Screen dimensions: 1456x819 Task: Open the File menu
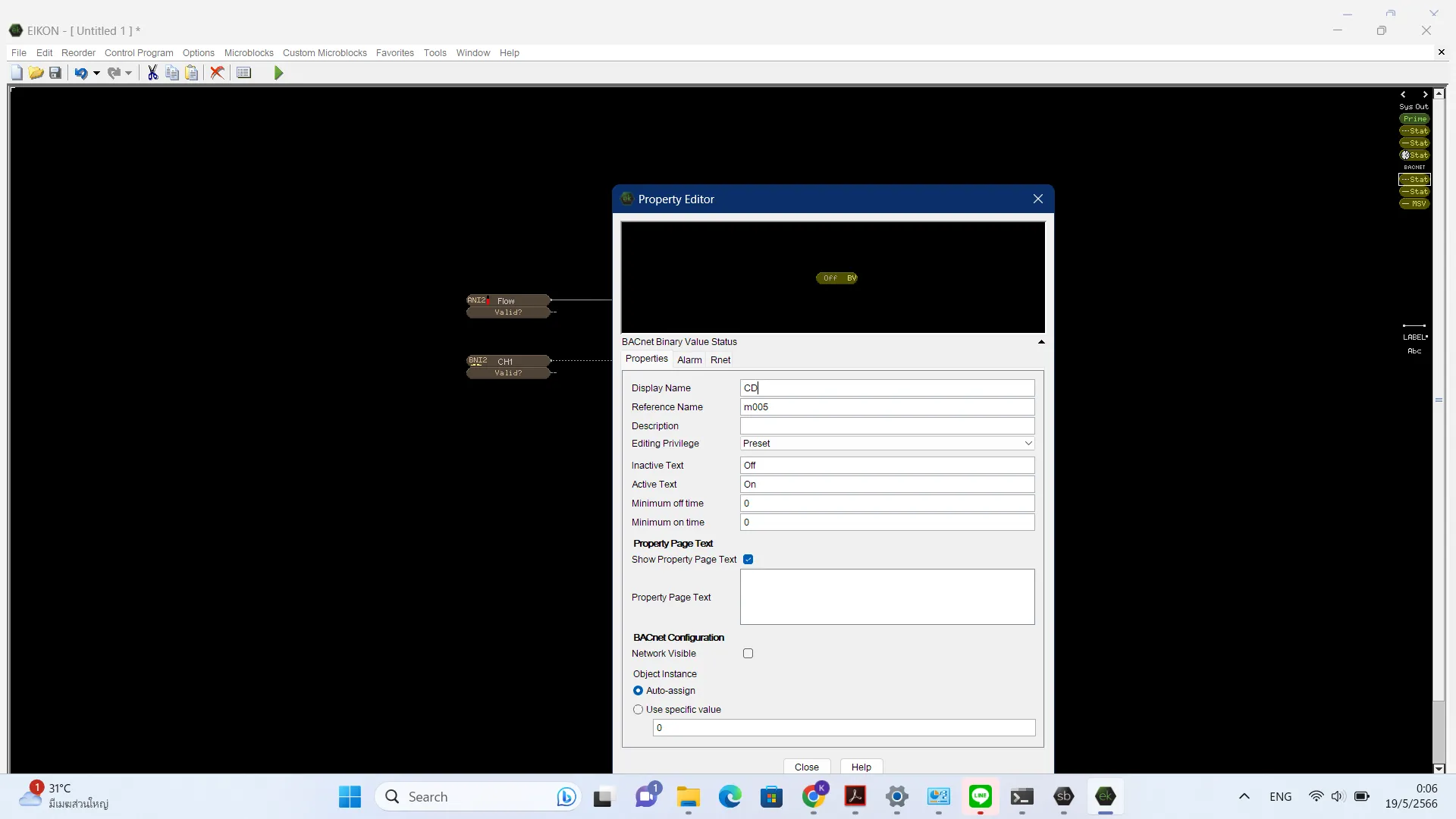pos(19,53)
